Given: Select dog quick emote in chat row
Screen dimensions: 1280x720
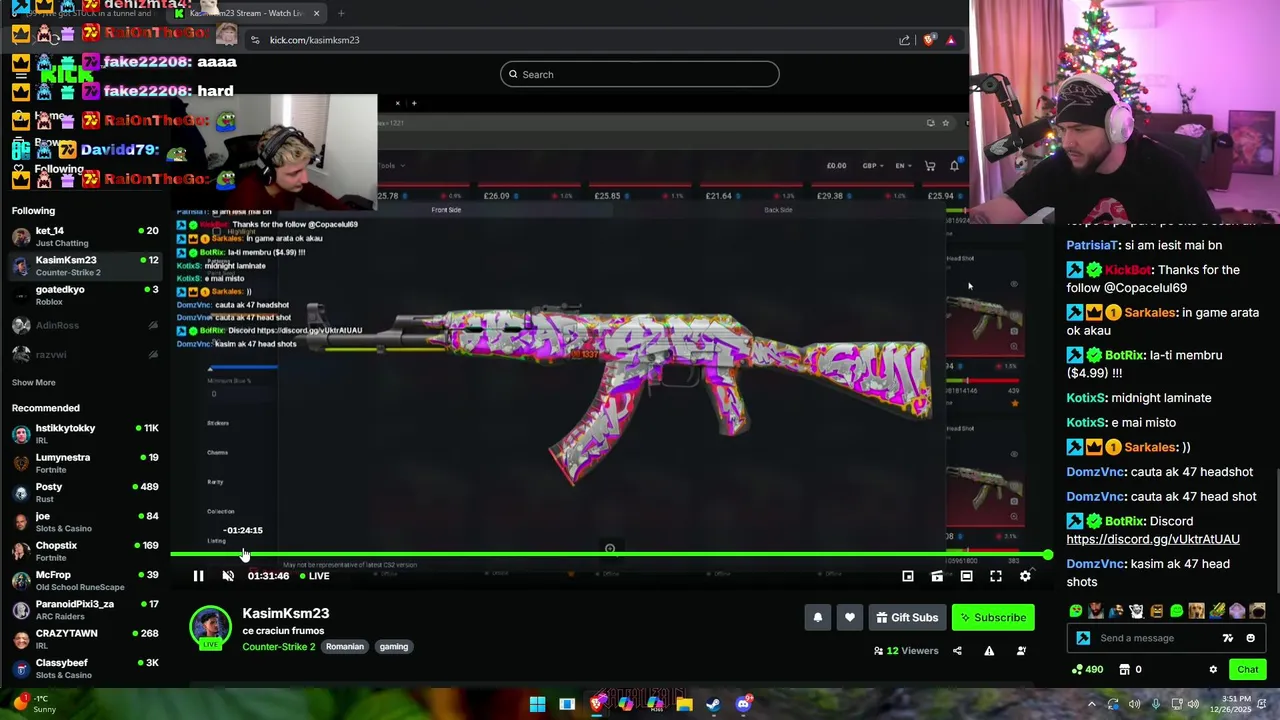Looking at the screenshot, I should coord(1197,611).
